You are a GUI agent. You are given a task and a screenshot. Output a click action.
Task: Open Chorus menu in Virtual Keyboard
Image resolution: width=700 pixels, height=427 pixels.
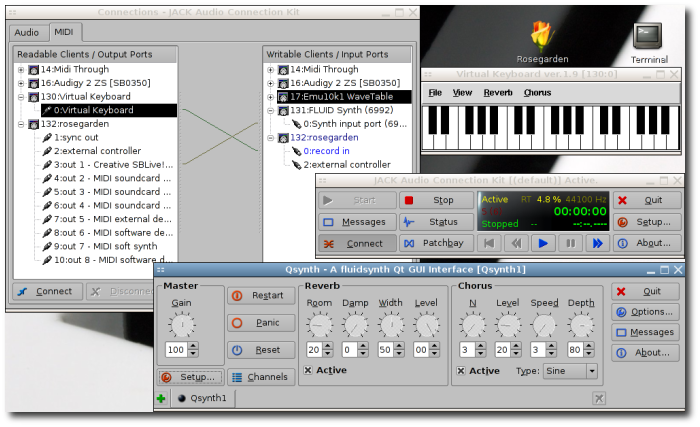coord(538,92)
